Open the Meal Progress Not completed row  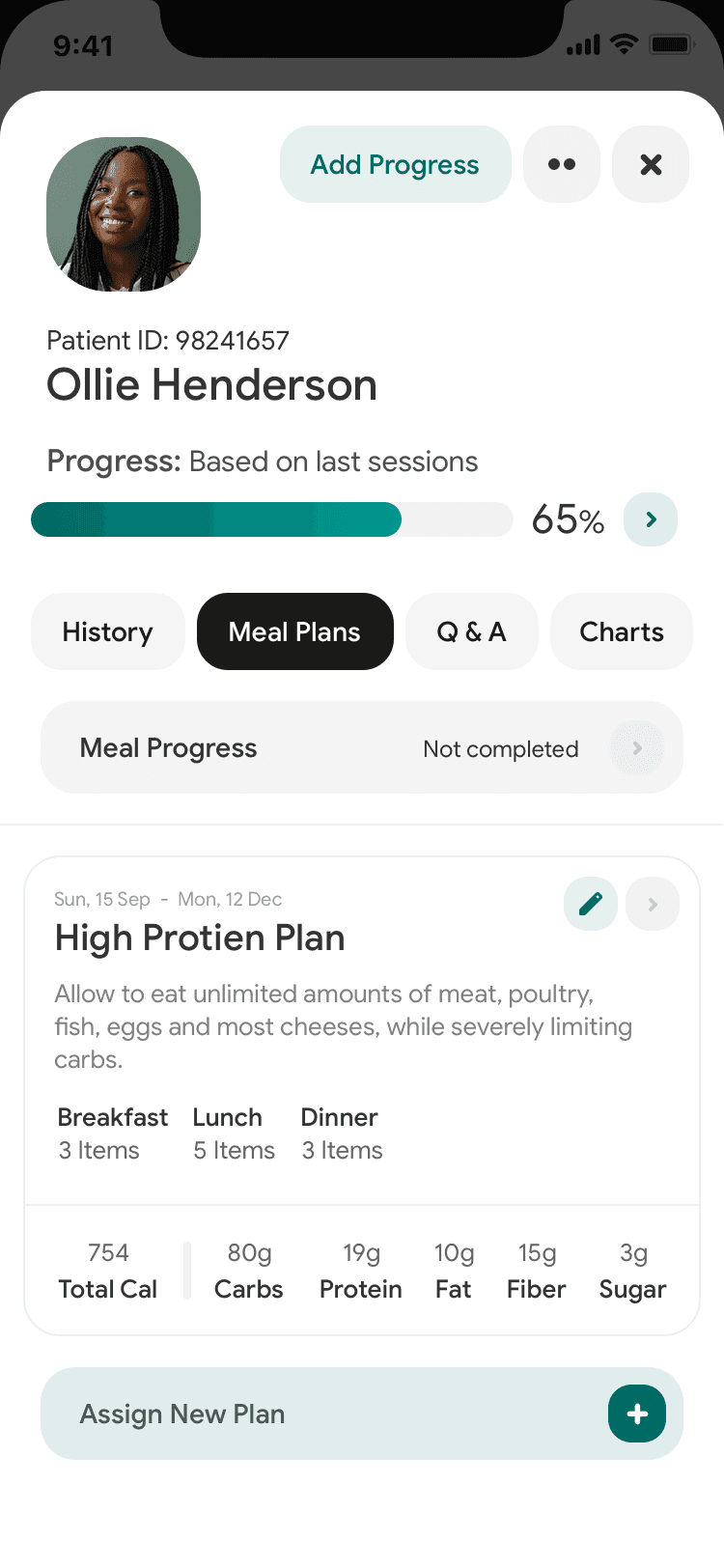(x=362, y=747)
